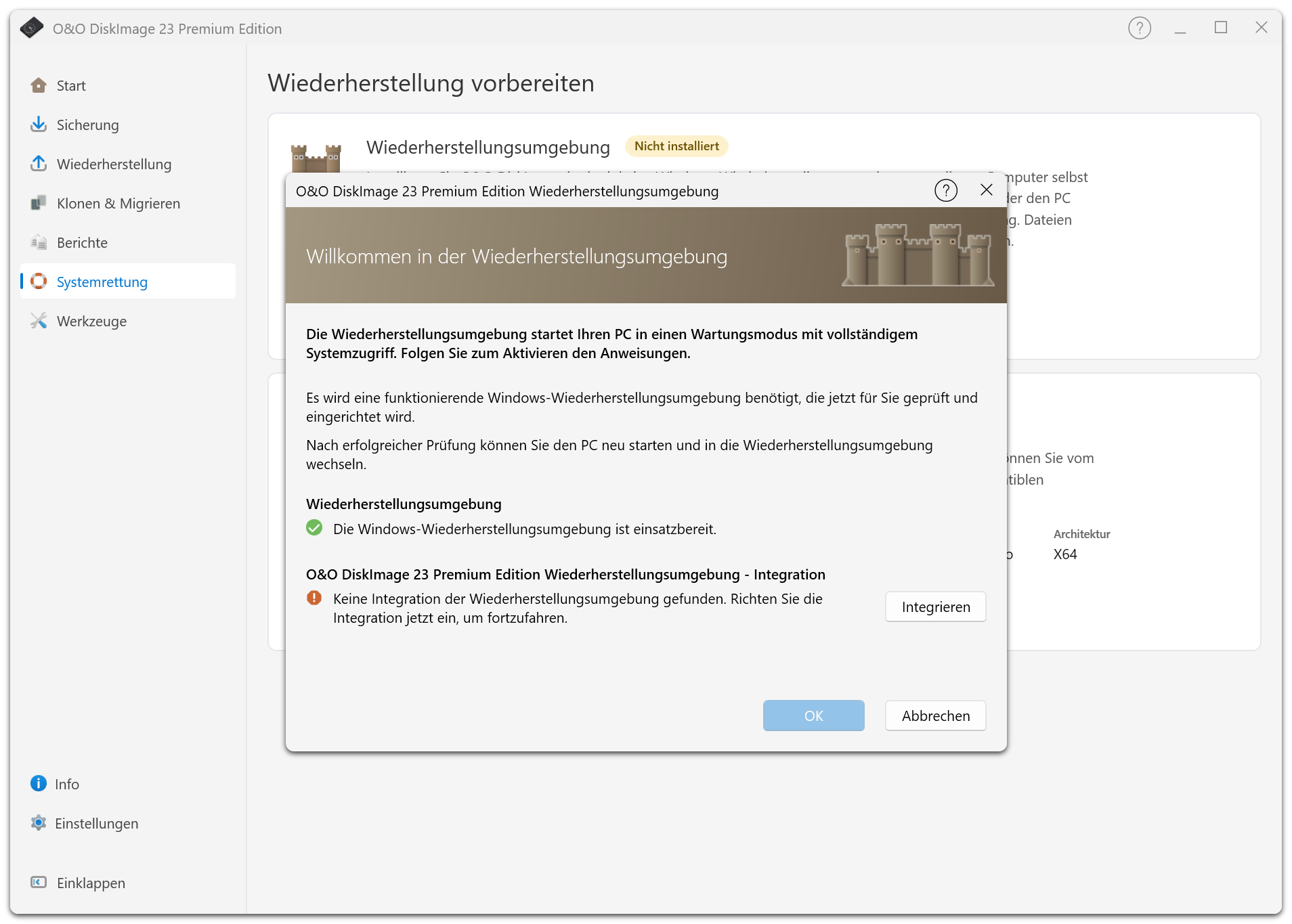This screenshot has height=924, width=1292.
Task: Go to Wiederherstellung section
Action: pos(128,164)
